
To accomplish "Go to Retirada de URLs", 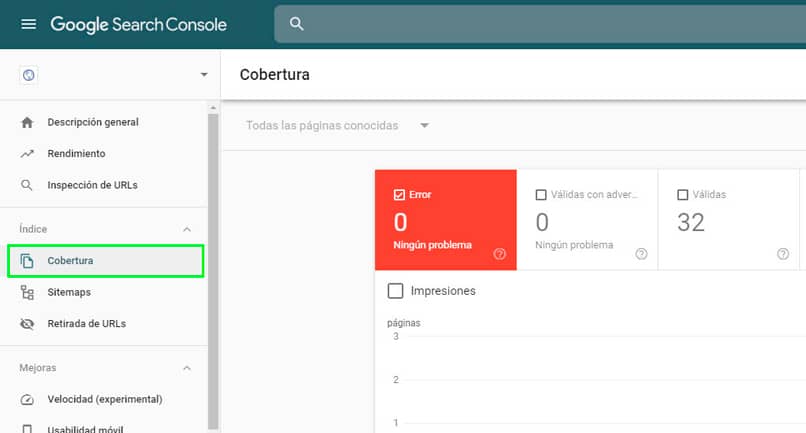I will point(104,324).
